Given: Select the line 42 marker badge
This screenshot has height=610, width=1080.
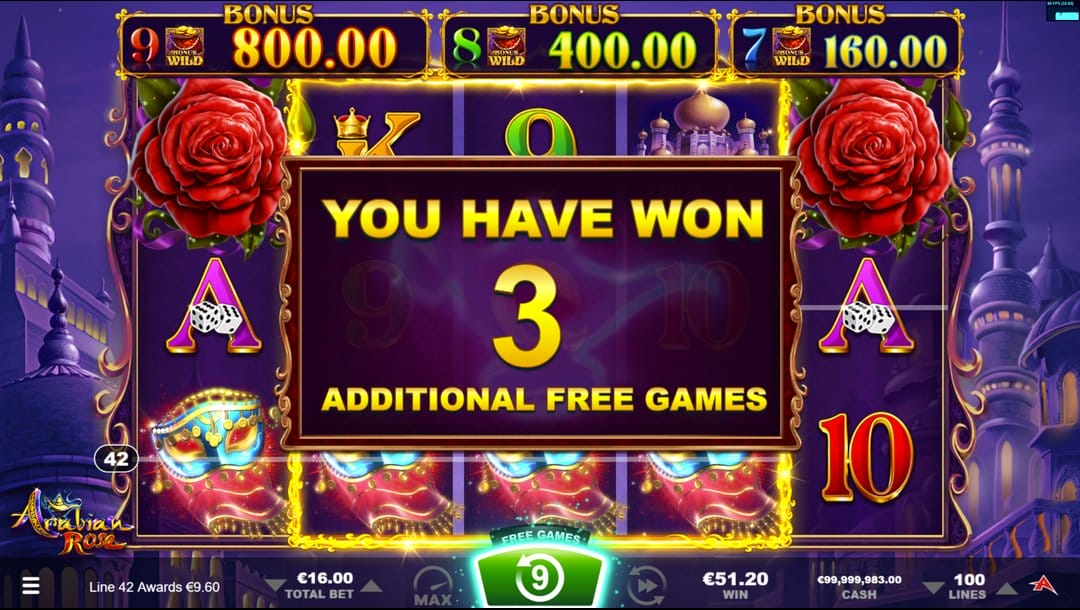Looking at the screenshot, I should click(x=116, y=459).
